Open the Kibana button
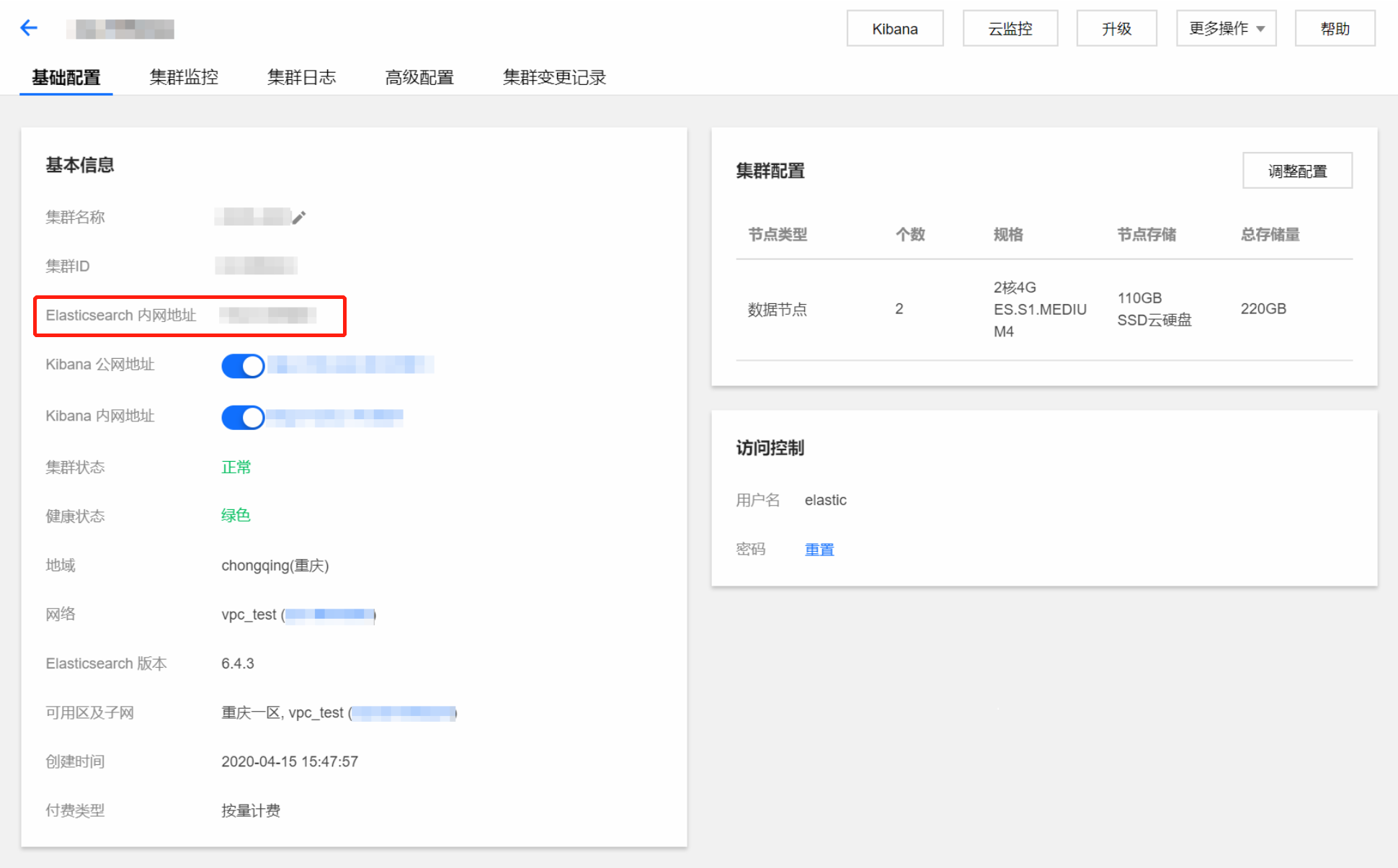The width and height of the screenshot is (1398, 868). pyautogui.click(x=895, y=29)
